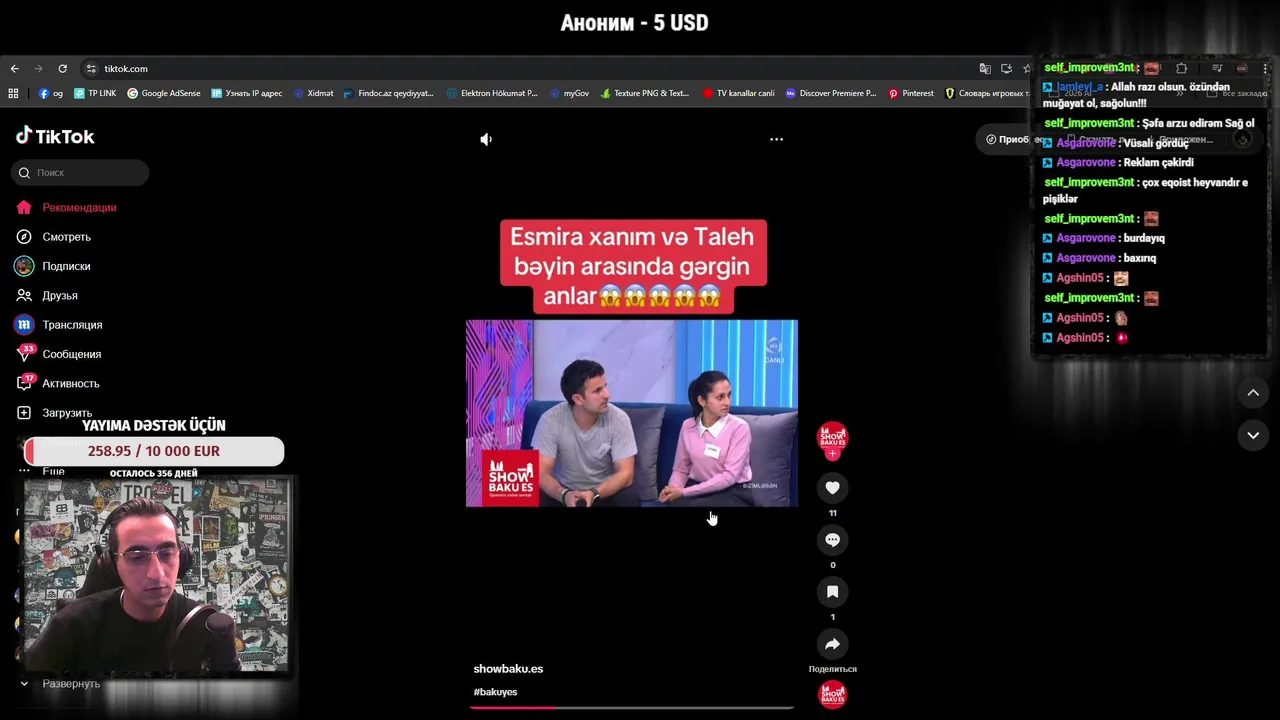Screen dimensions: 1280x720
Task: Click the TikTok logo
Action: coord(55,136)
